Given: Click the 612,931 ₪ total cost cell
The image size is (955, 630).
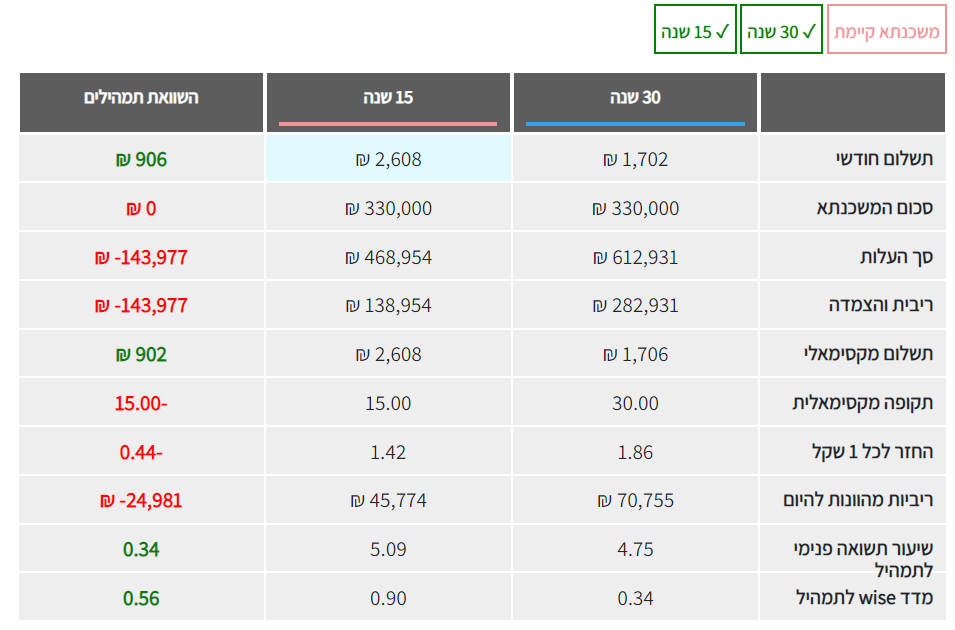Looking at the screenshot, I should point(635,257).
